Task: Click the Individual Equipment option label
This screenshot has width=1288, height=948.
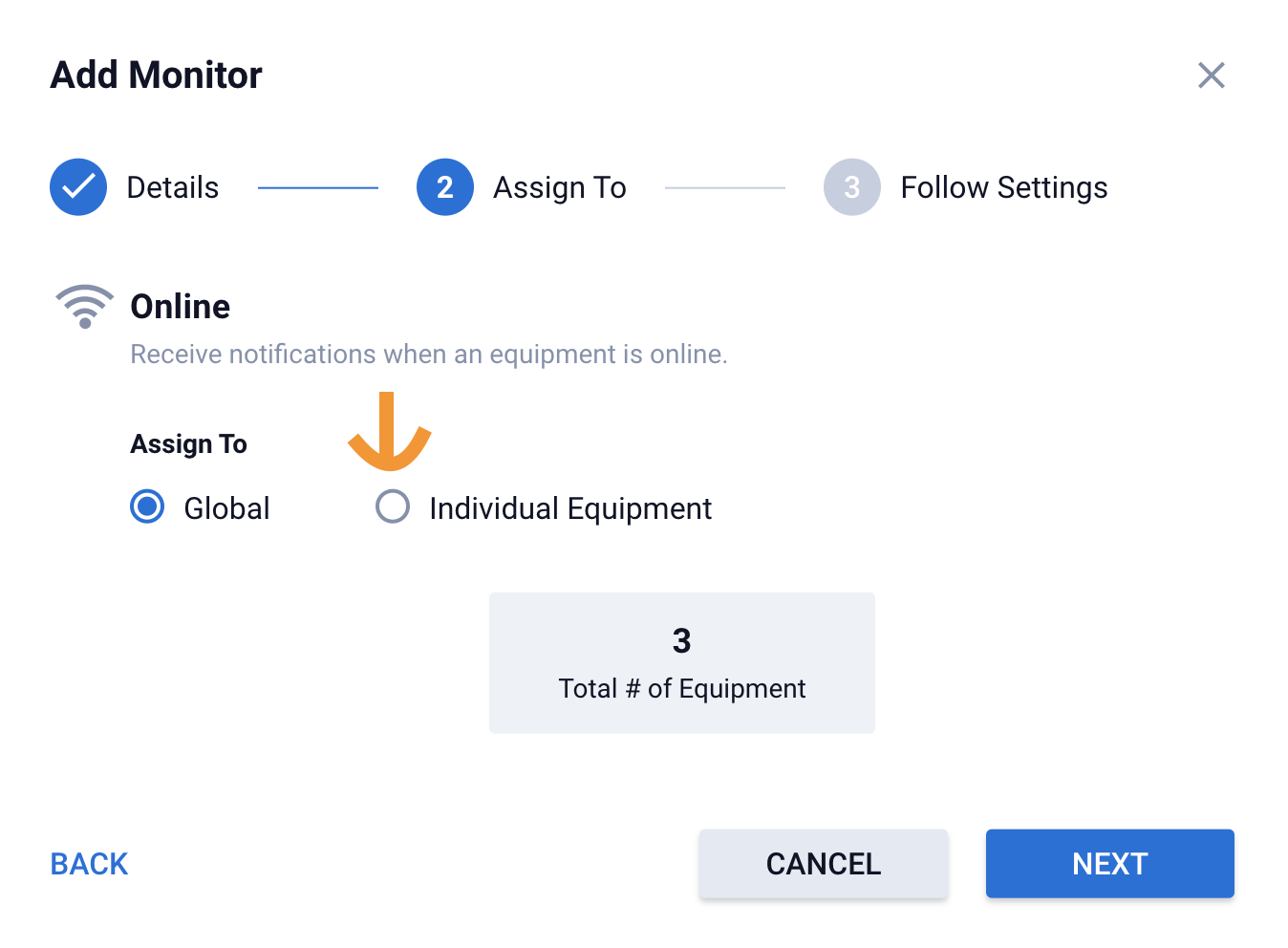Action: tap(570, 508)
